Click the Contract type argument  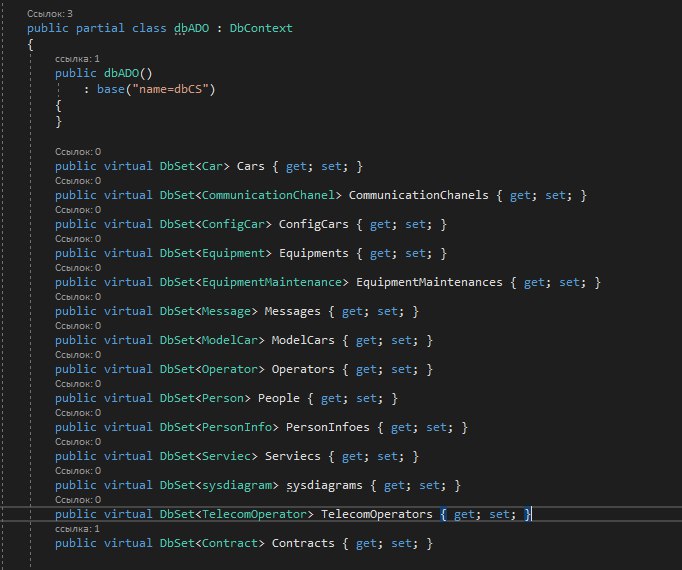pos(230,543)
